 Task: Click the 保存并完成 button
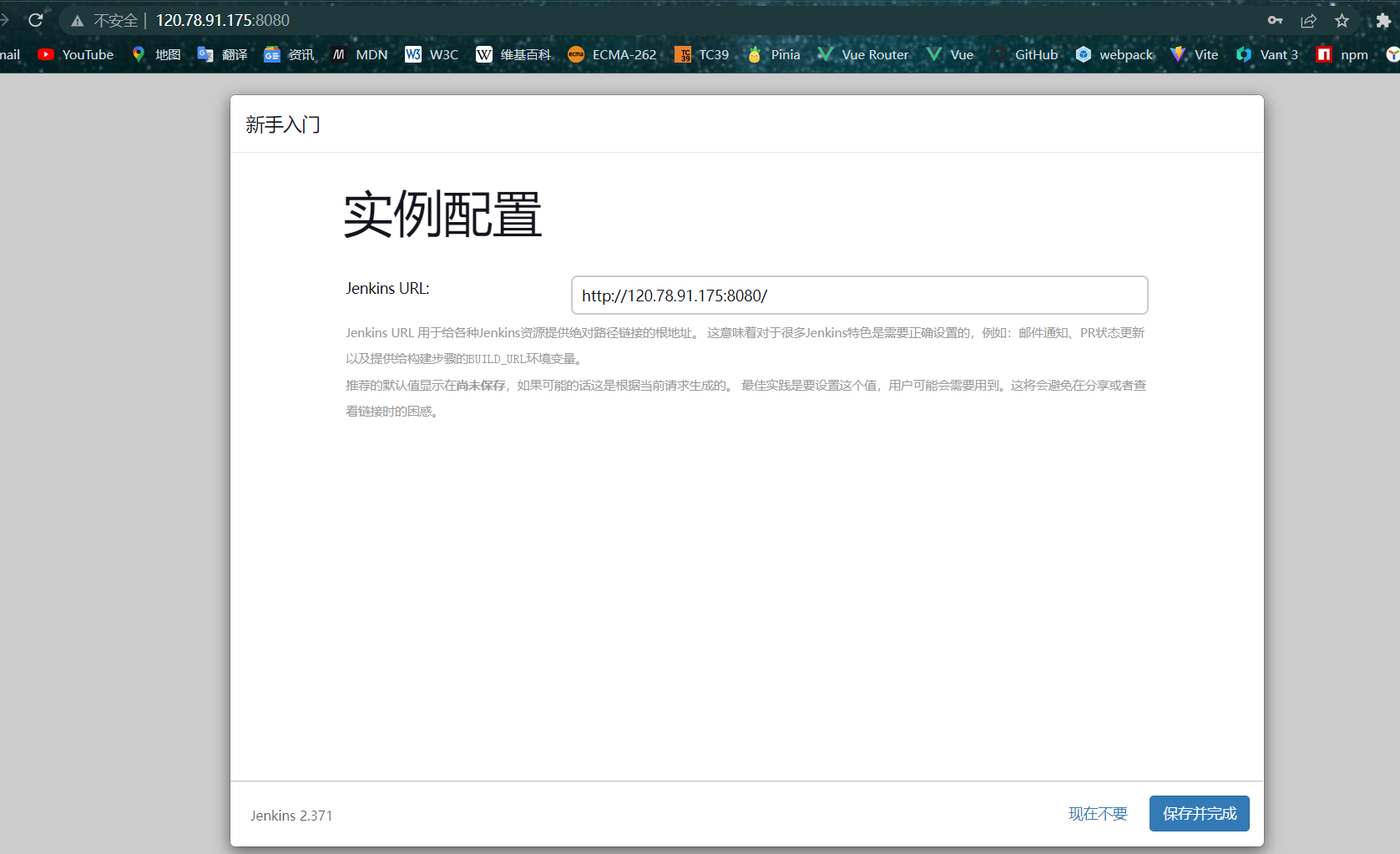pyautogui.click(x=1199, y=813)
